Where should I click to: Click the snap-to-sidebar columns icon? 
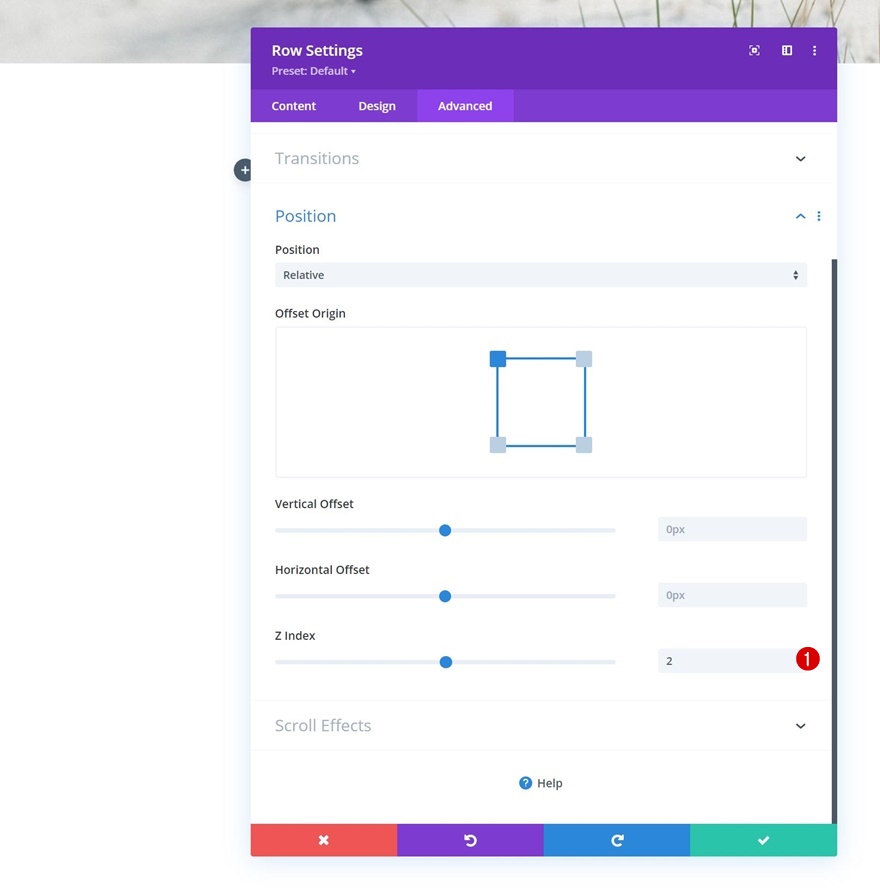[x=787, y=51]
